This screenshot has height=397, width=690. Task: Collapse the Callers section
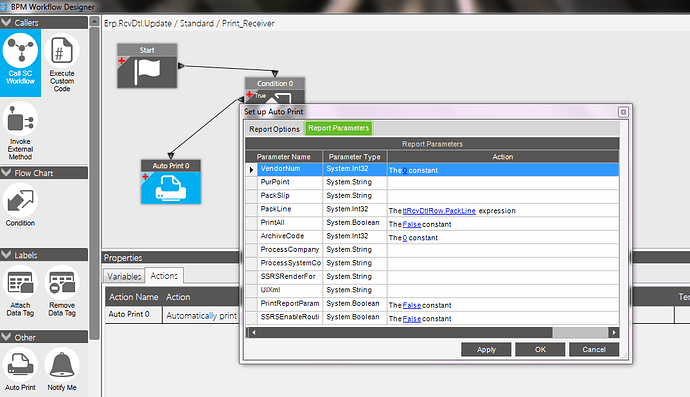click(x=6, y=22)
